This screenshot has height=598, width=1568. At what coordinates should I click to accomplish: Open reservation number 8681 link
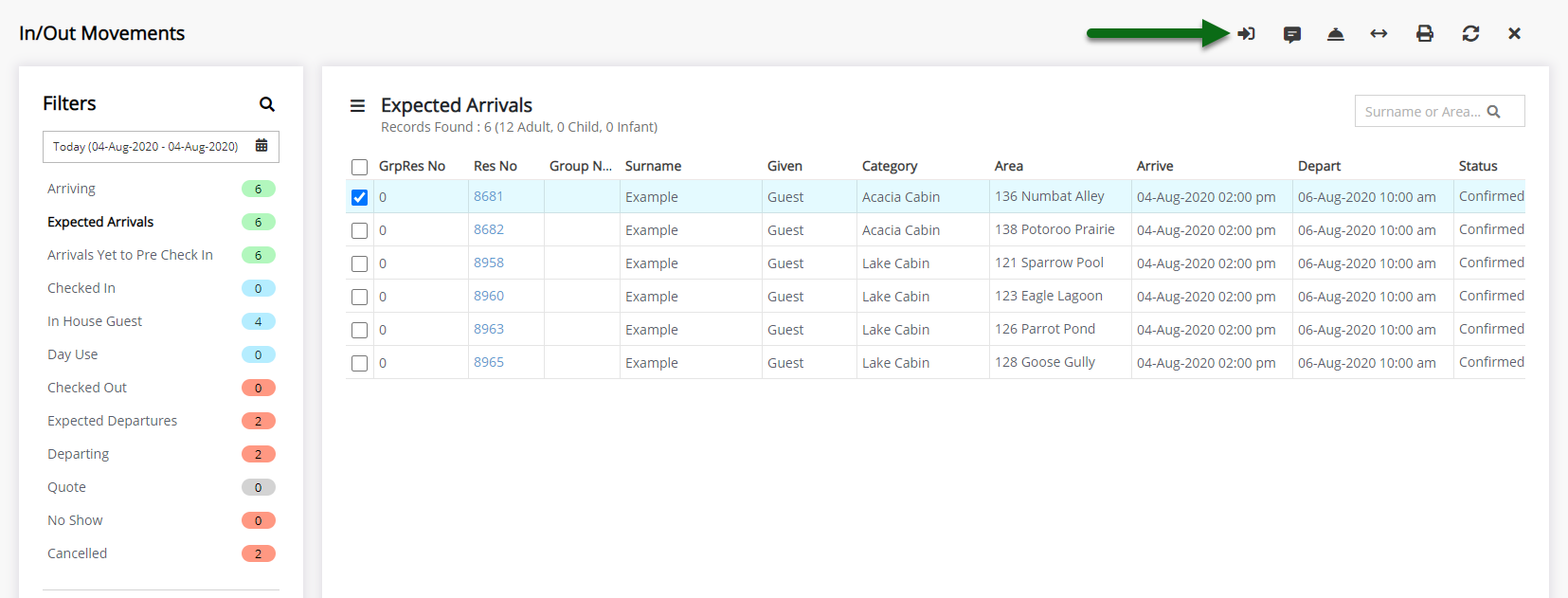pyautogui.click(x=489, y=196)
